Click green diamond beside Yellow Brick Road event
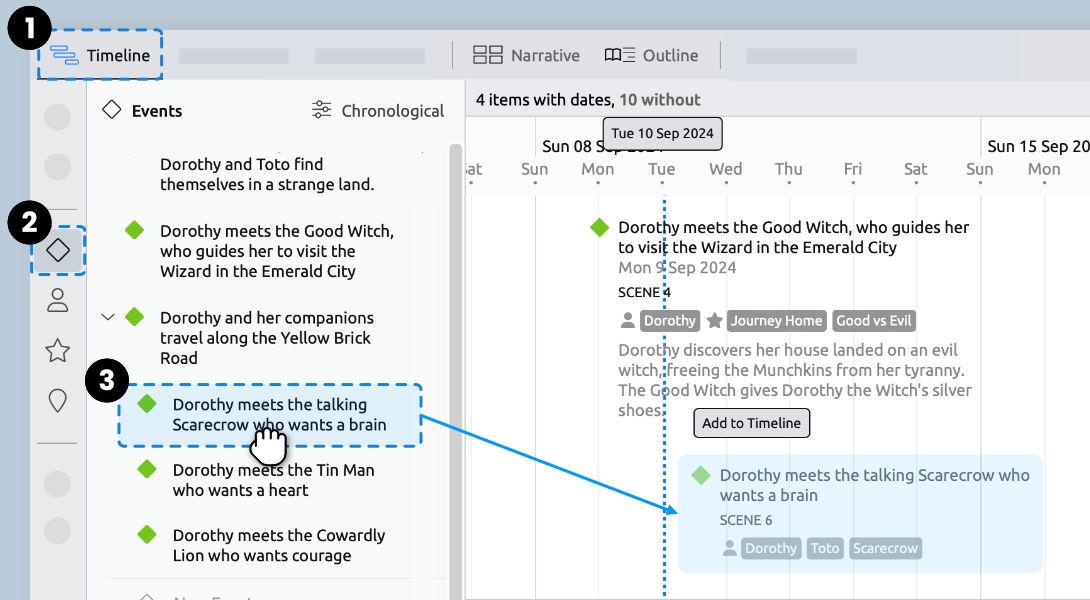This screenshot has height=600, width=1090. pyautogui.click(x=135, y=317)
